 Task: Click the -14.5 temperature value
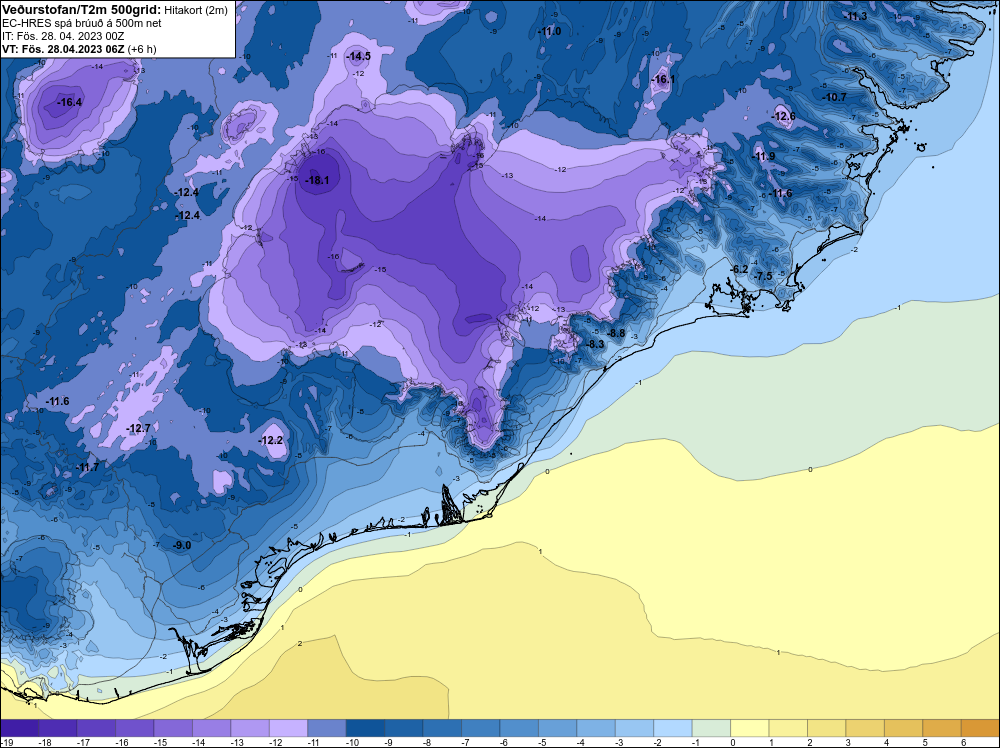[358, 57]
